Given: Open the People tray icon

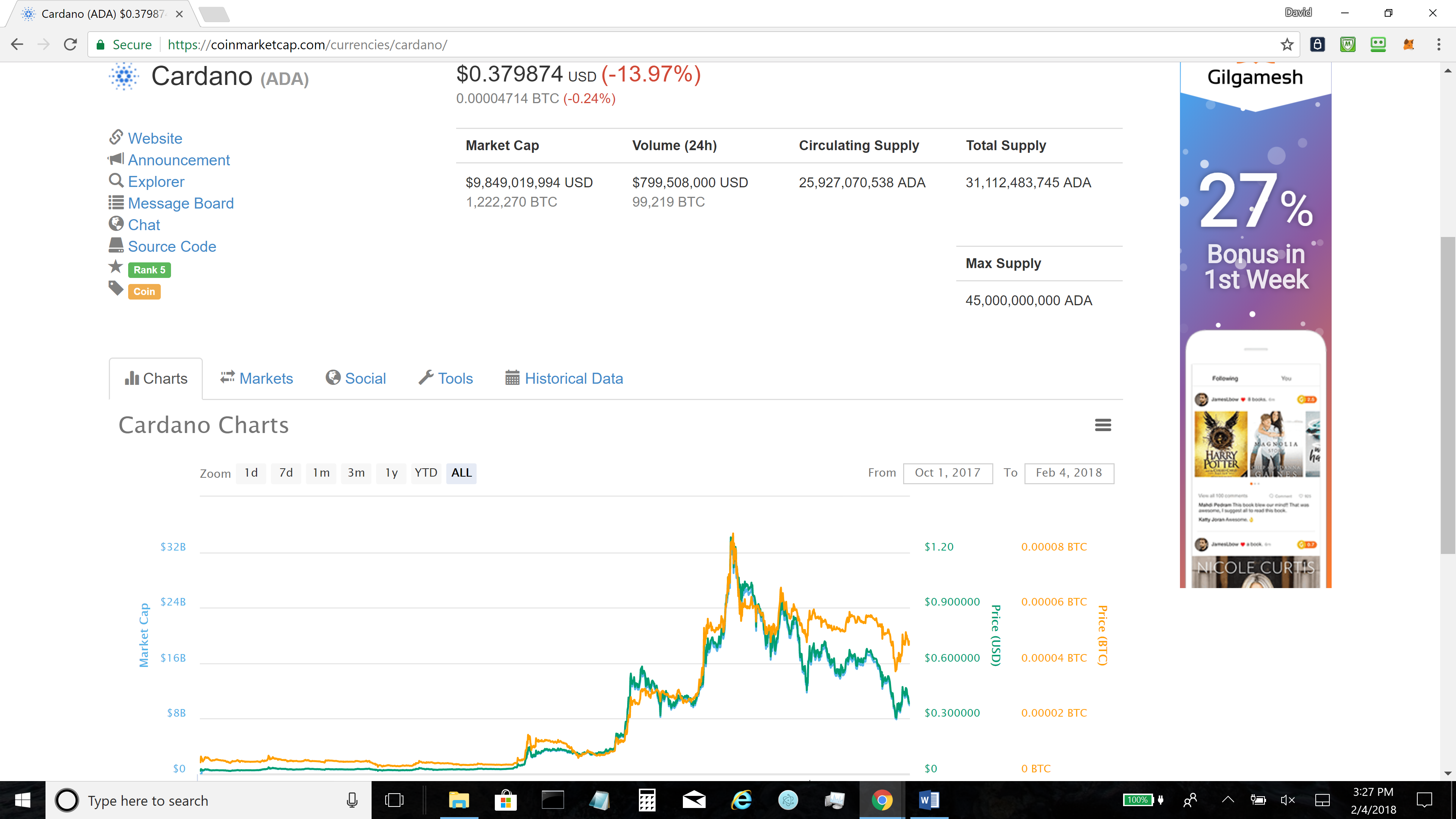Looking at the screenshot, I should click(x=1190, y=800).
